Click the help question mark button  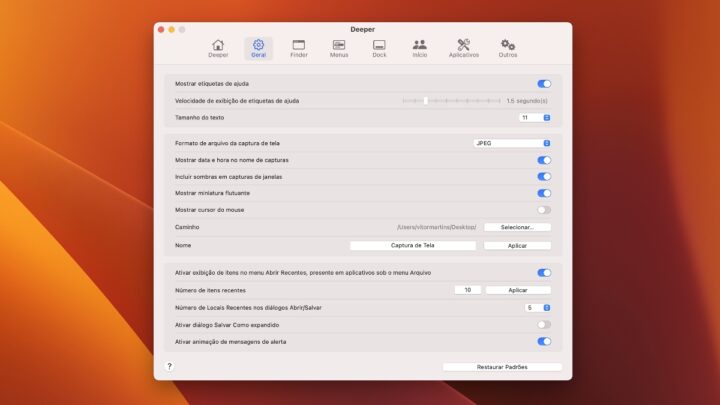tap(169, 366)
